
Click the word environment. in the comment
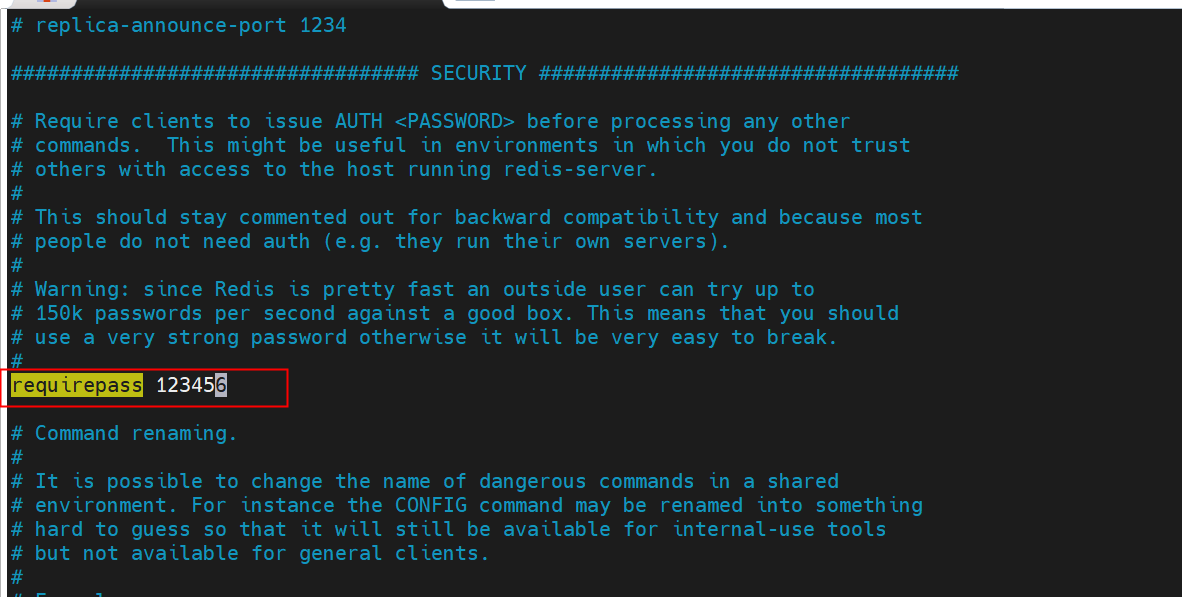click(106, 505)
